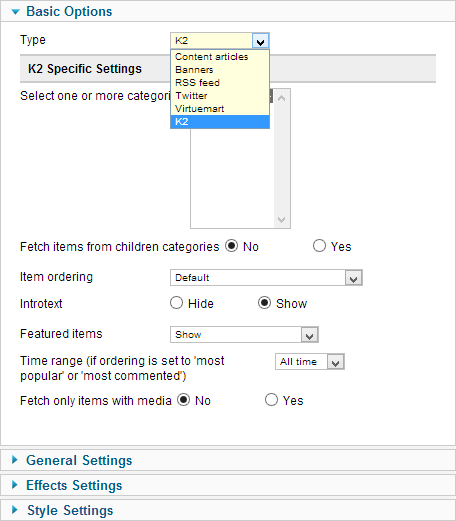The width and height of the screenshot is (456, 521).
Task: Expand the Effects Settings panel arrow
Action: [x=15, y=485]
